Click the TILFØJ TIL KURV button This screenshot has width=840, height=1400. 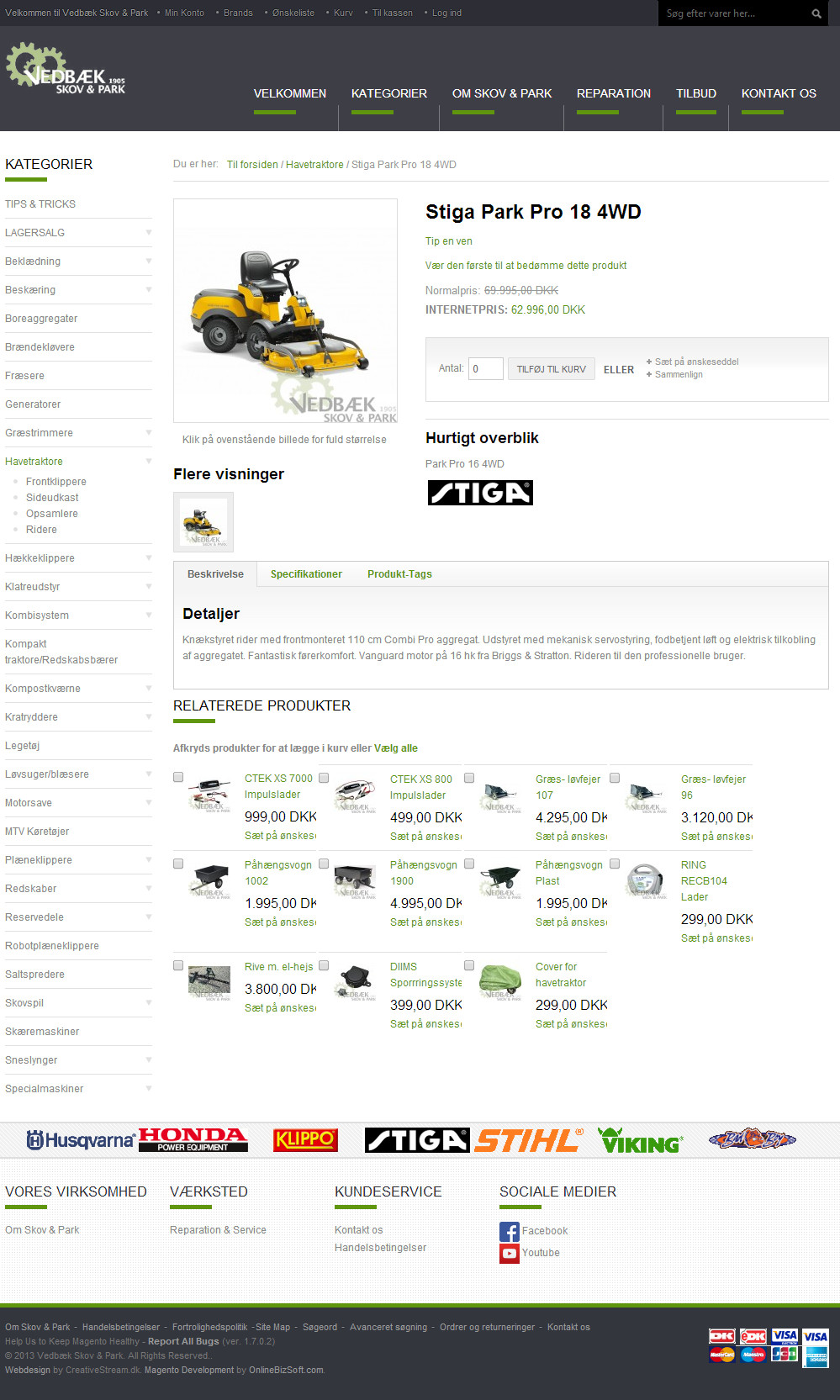tap(552, 369)
